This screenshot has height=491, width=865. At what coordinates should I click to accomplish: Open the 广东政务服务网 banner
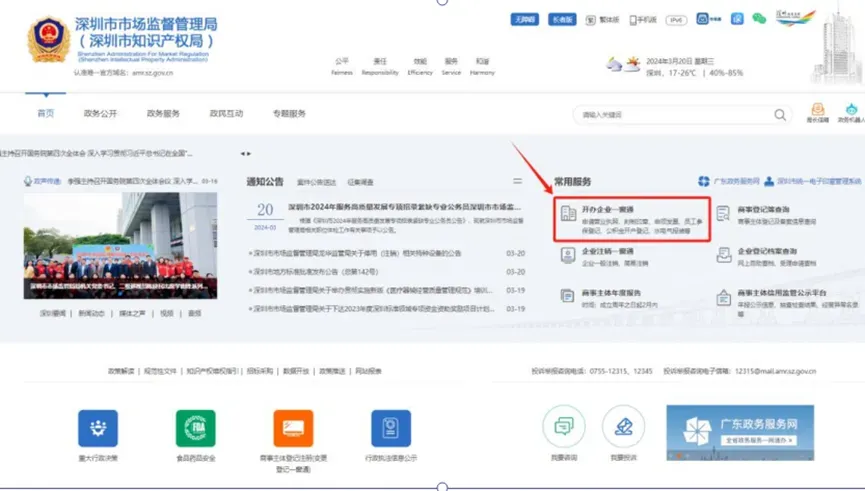pos(740,433)
